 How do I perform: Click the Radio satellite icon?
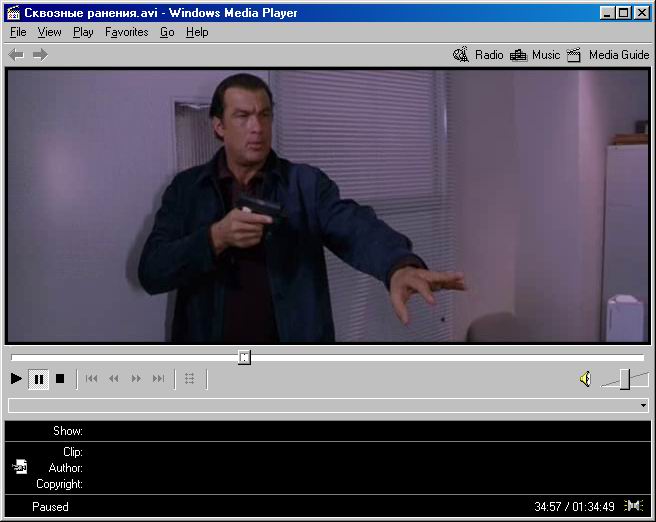point(461,55)
